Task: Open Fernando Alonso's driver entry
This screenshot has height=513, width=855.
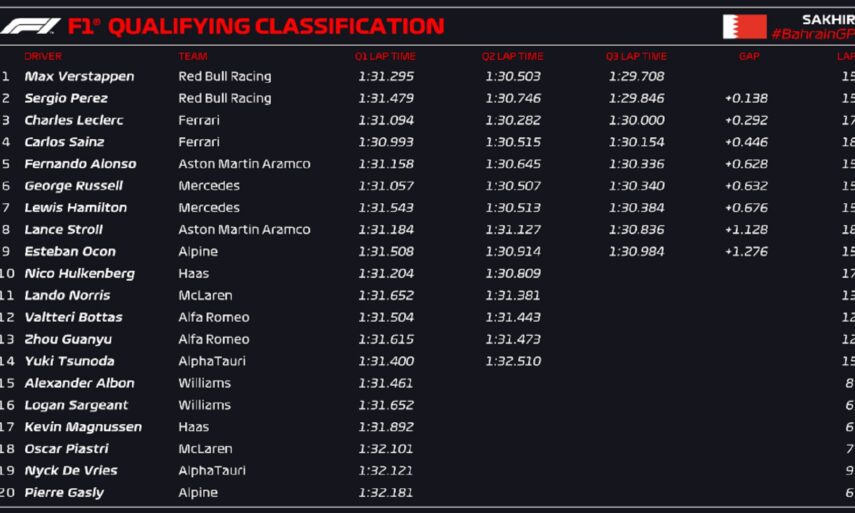Action: 80,164
